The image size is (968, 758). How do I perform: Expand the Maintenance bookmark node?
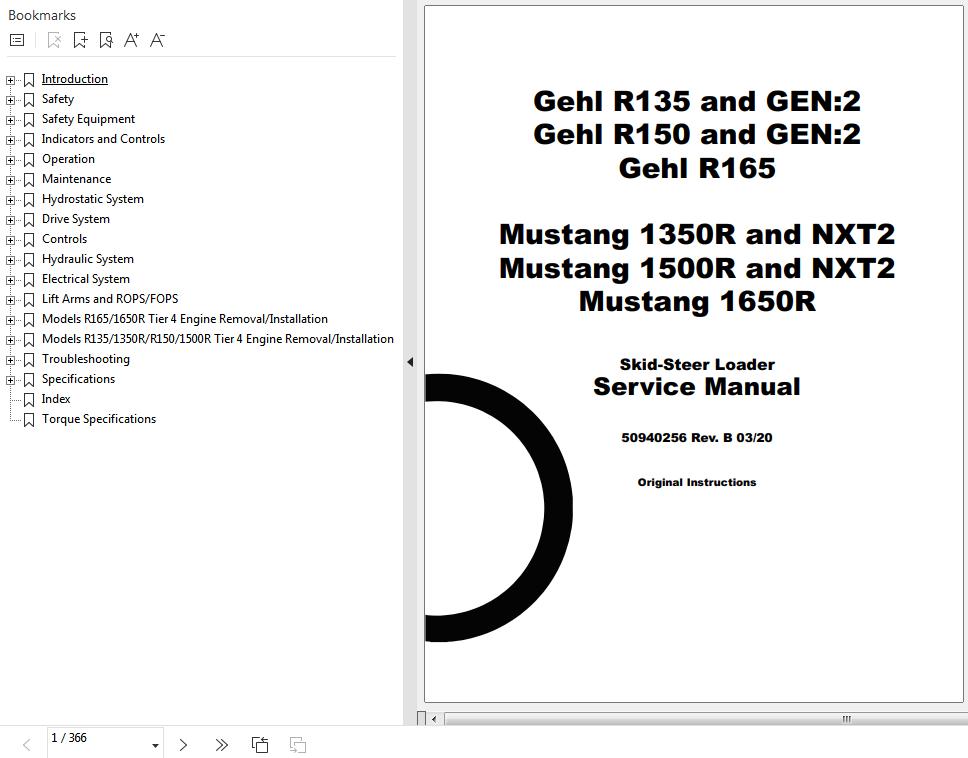[x=10, y=180]
